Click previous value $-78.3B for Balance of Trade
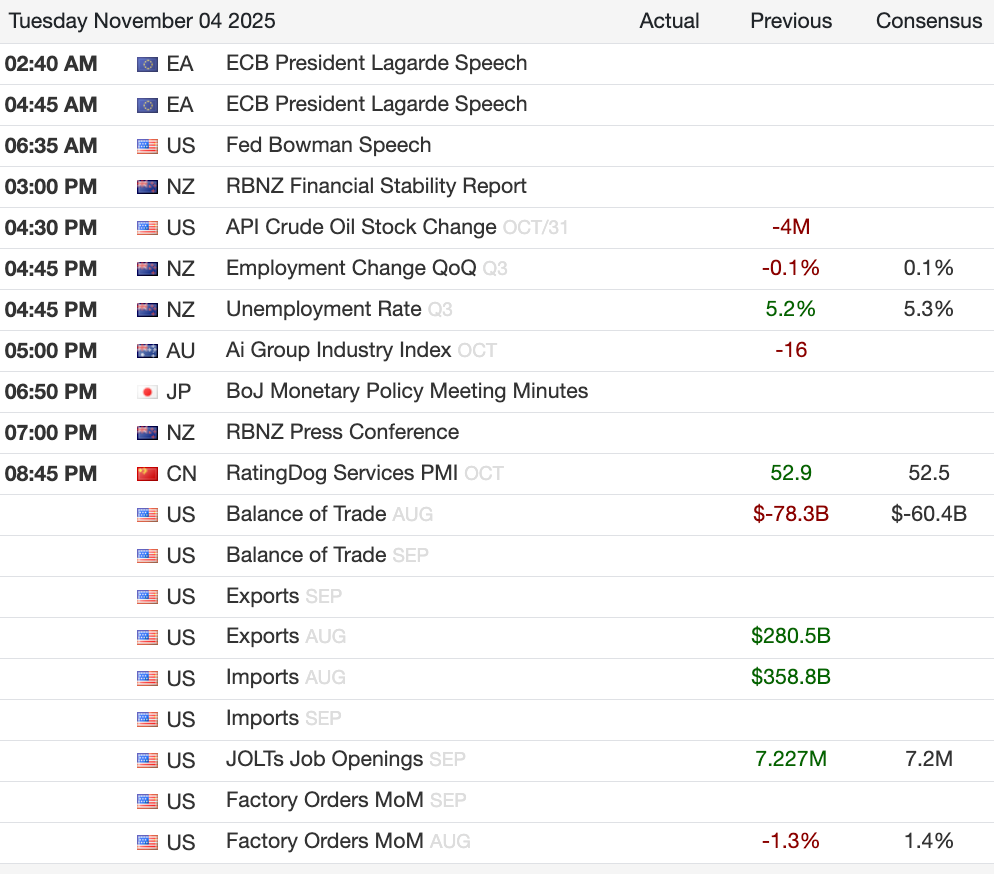The width and height of the screenshot is (994, 874). point(791,514)
